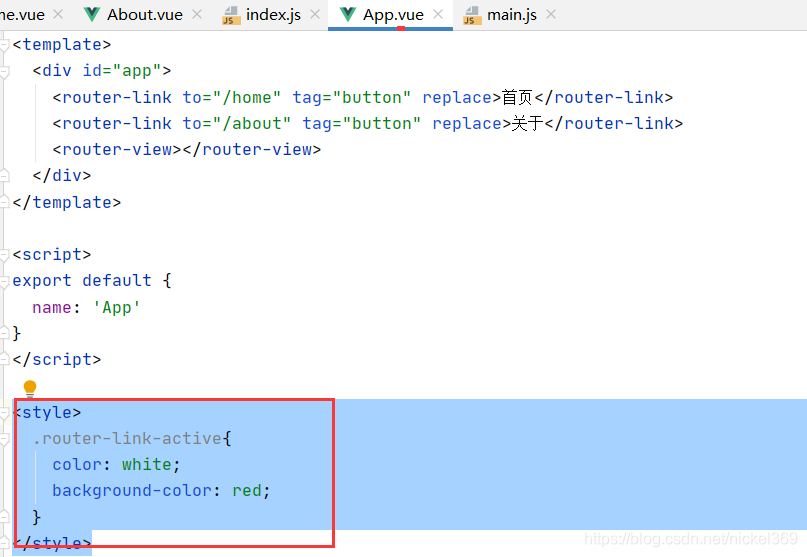Click tag="button" in the home router-link
Screen dimensions: 807x557
click(x=352, y=97)
